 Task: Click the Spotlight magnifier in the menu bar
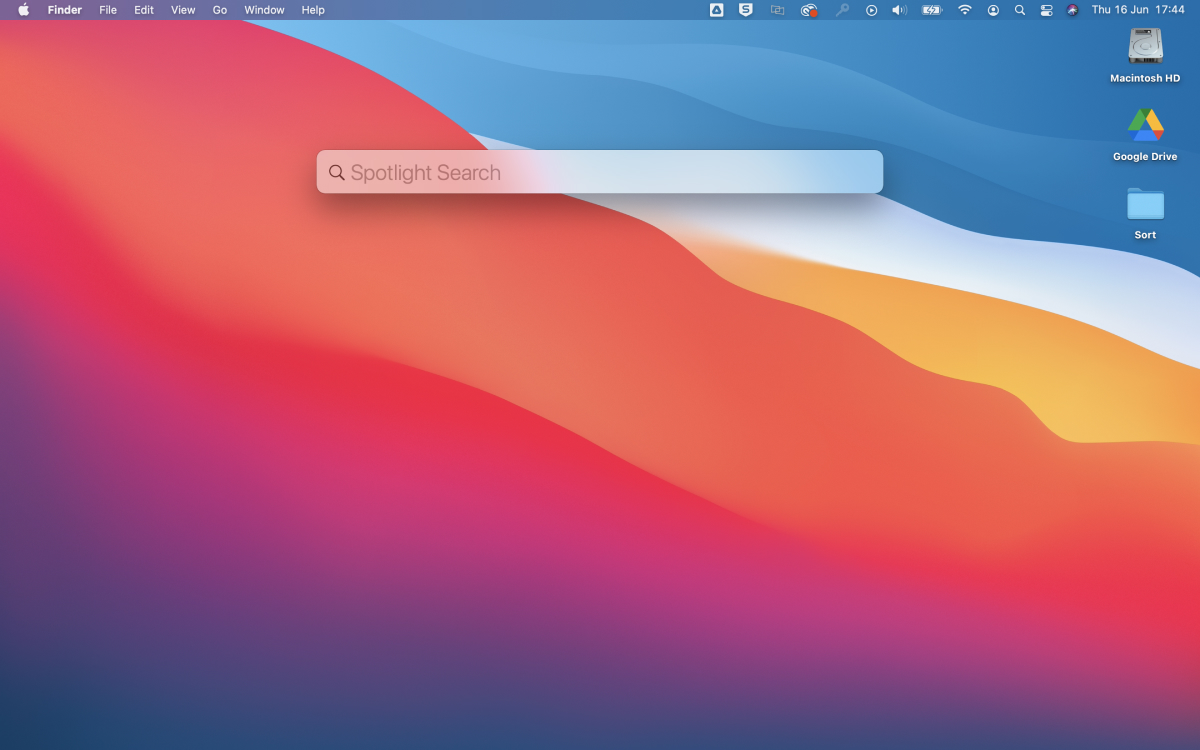pyautogui.click(x=1020, y=10)
